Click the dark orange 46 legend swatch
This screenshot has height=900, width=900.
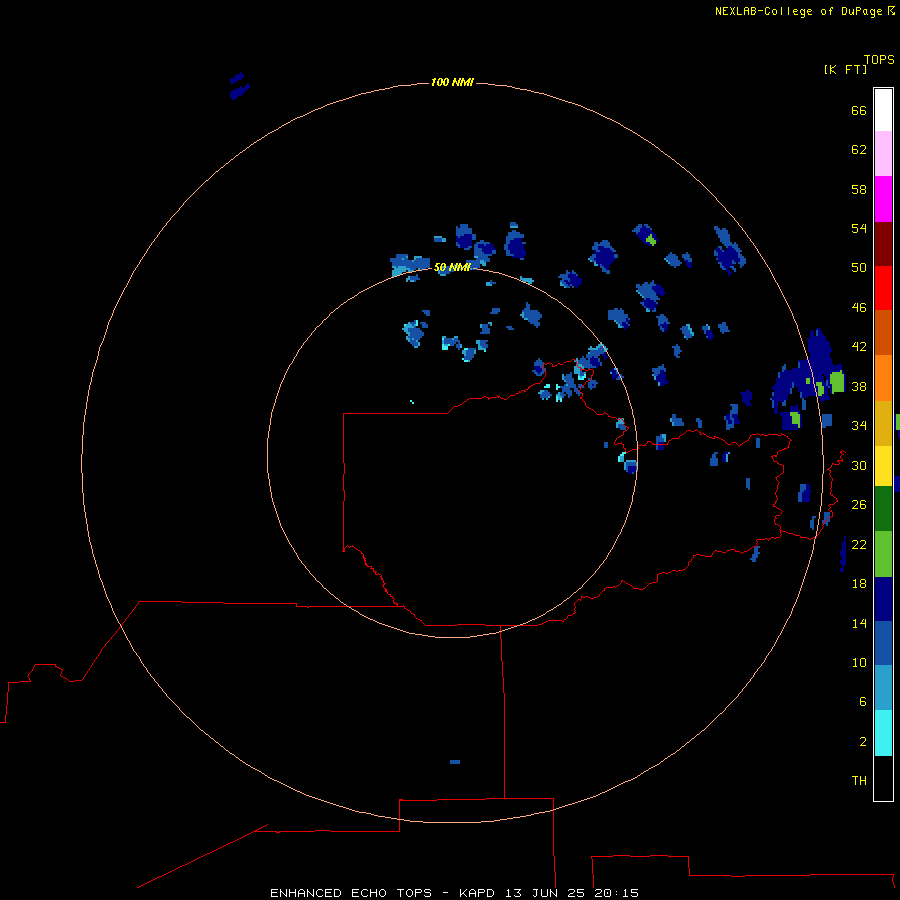coord(883,333)
